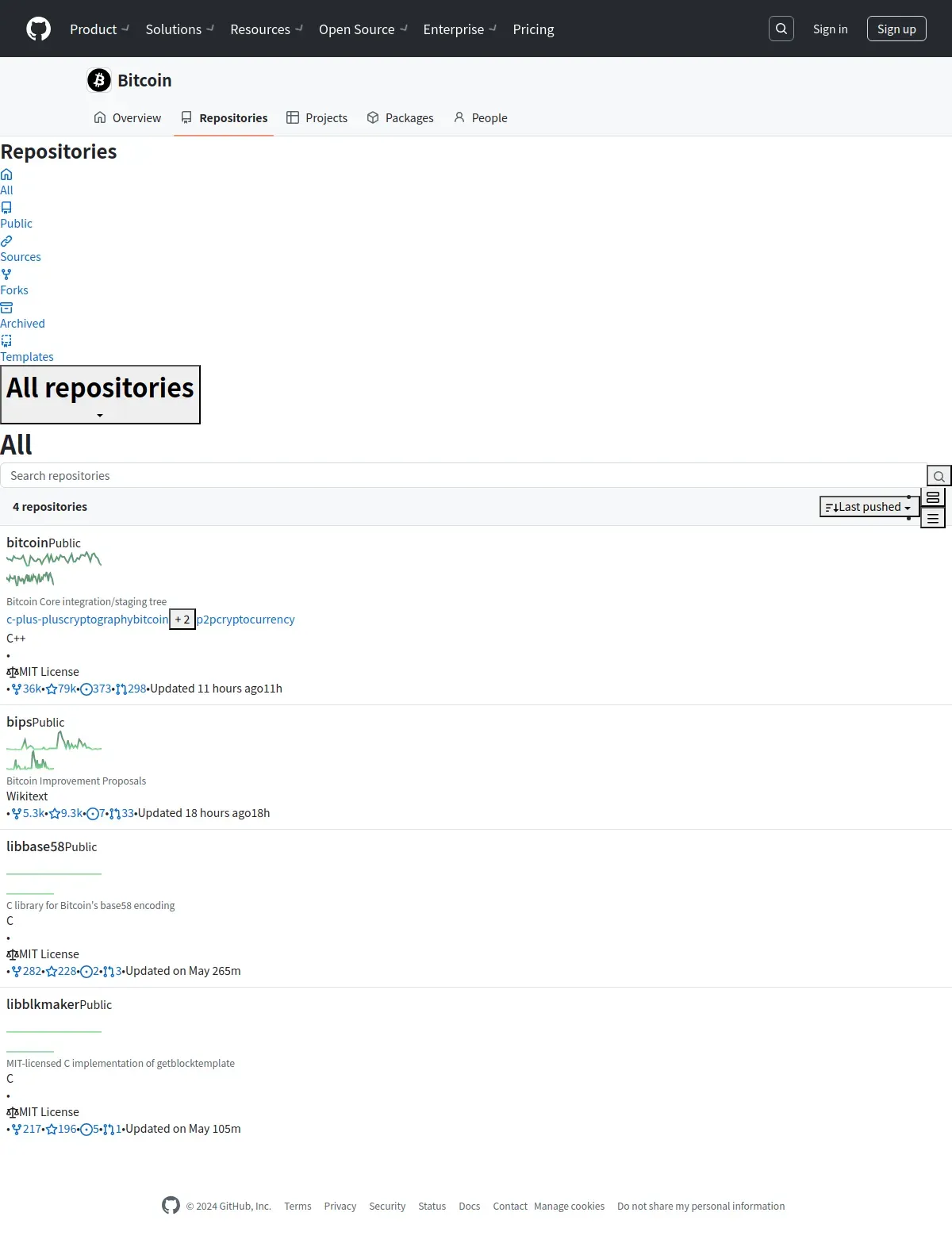The image size is (952, 1247).
Task: Open issues count 7 for bips repo
Action: tap(96, 813)
